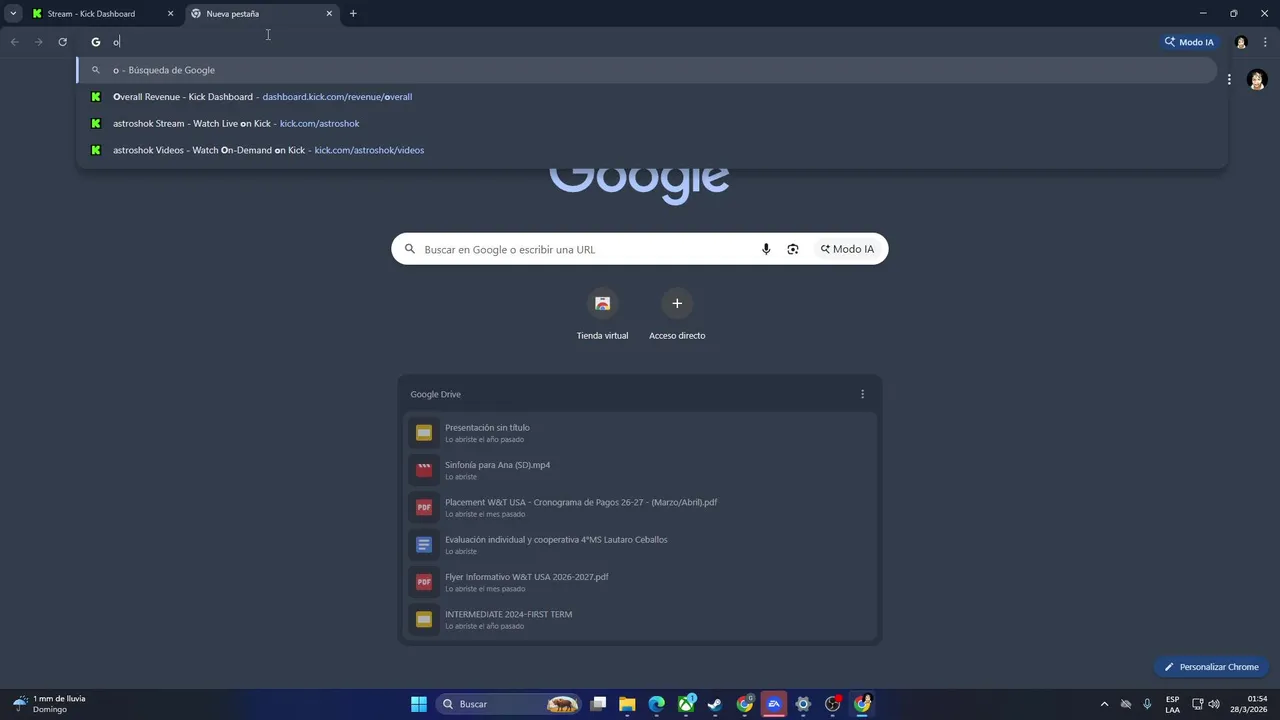Click the taskbar Buscar search box
1280x720 pixels.
click(510, 704)
